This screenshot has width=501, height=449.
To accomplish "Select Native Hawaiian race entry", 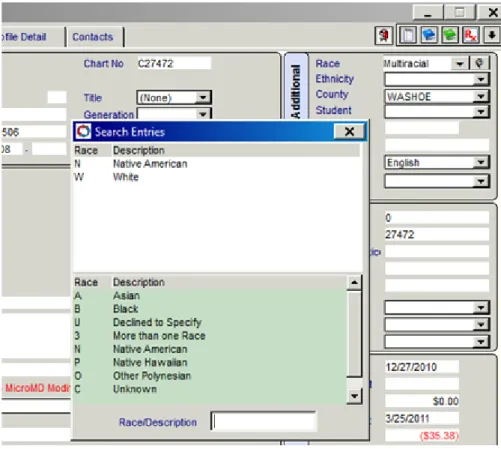I will pyautogui.click(x=210, y=362).
